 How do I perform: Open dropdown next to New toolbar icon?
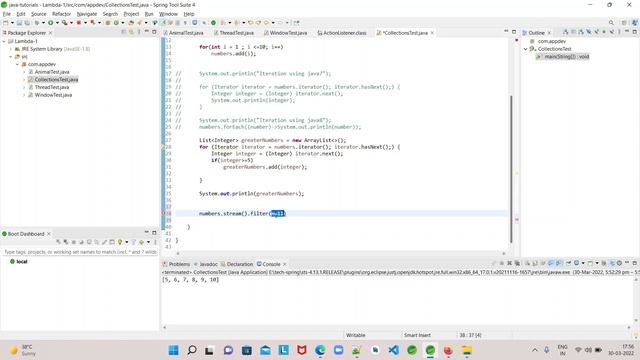click(x=12, y=23)
